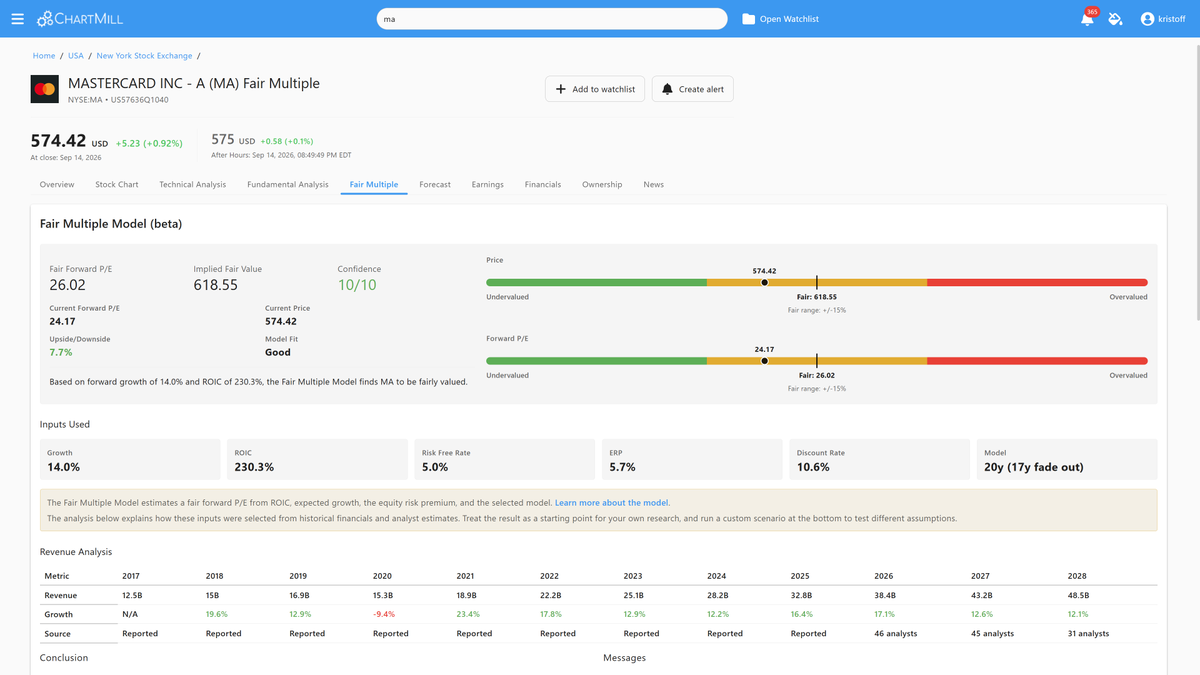Image resolution: width=1200 pixels, height=675 pixels.
Task: Switch to the Overview tab
Action: point(57,185)
